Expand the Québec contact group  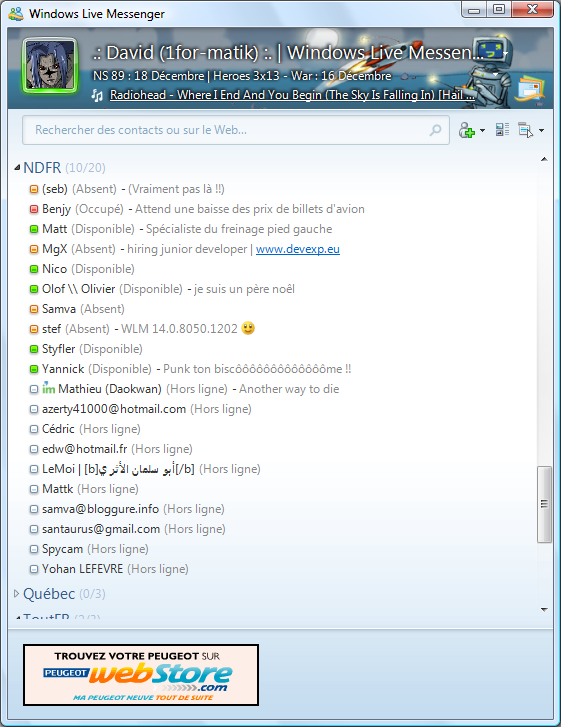click(16, 593)
